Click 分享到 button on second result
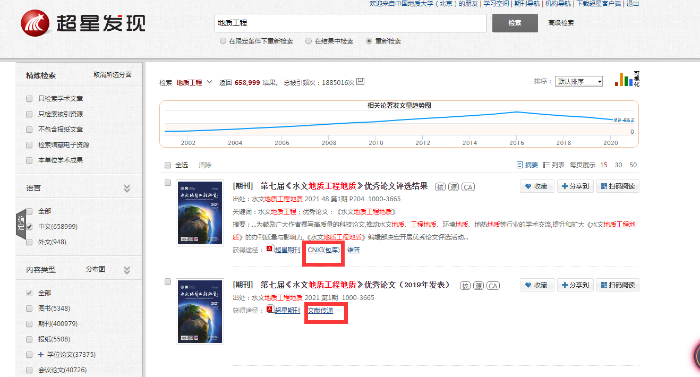Viewport: 700px width, 377px height. pyautogui.click(x=575, y=285)
